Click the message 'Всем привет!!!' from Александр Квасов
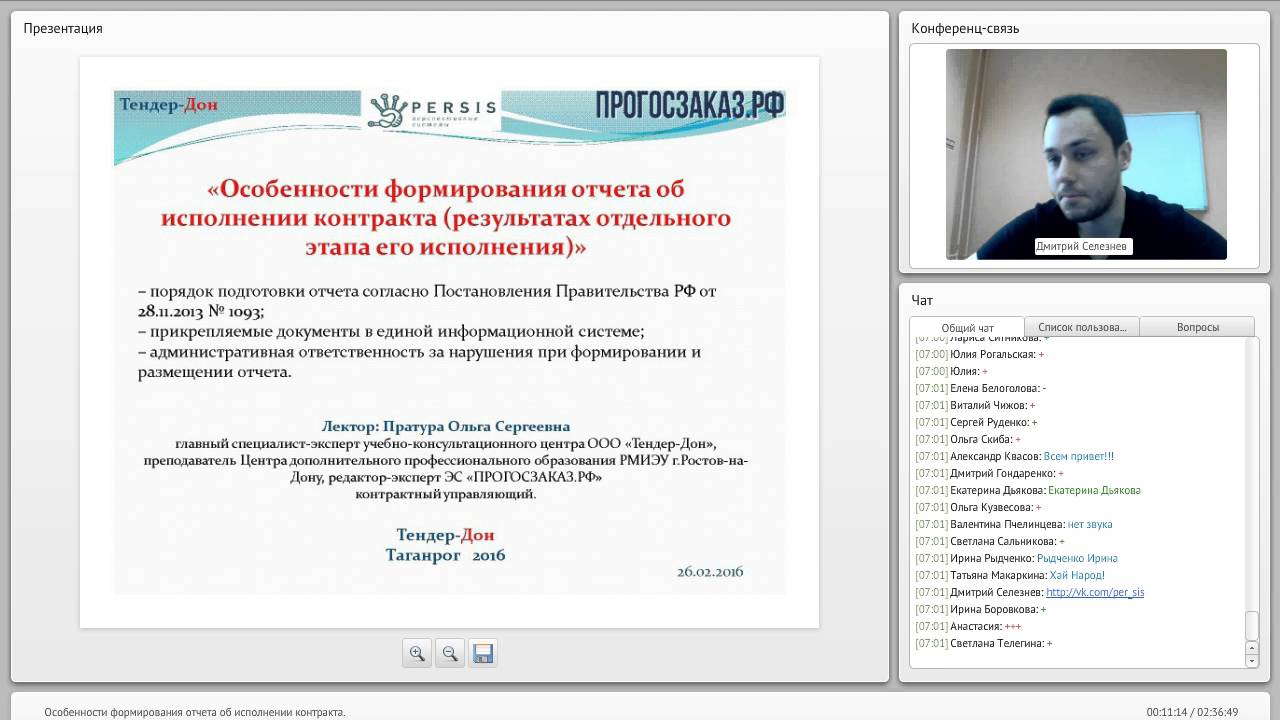Screen dimensions: 1280x720 coord(1079,456)
